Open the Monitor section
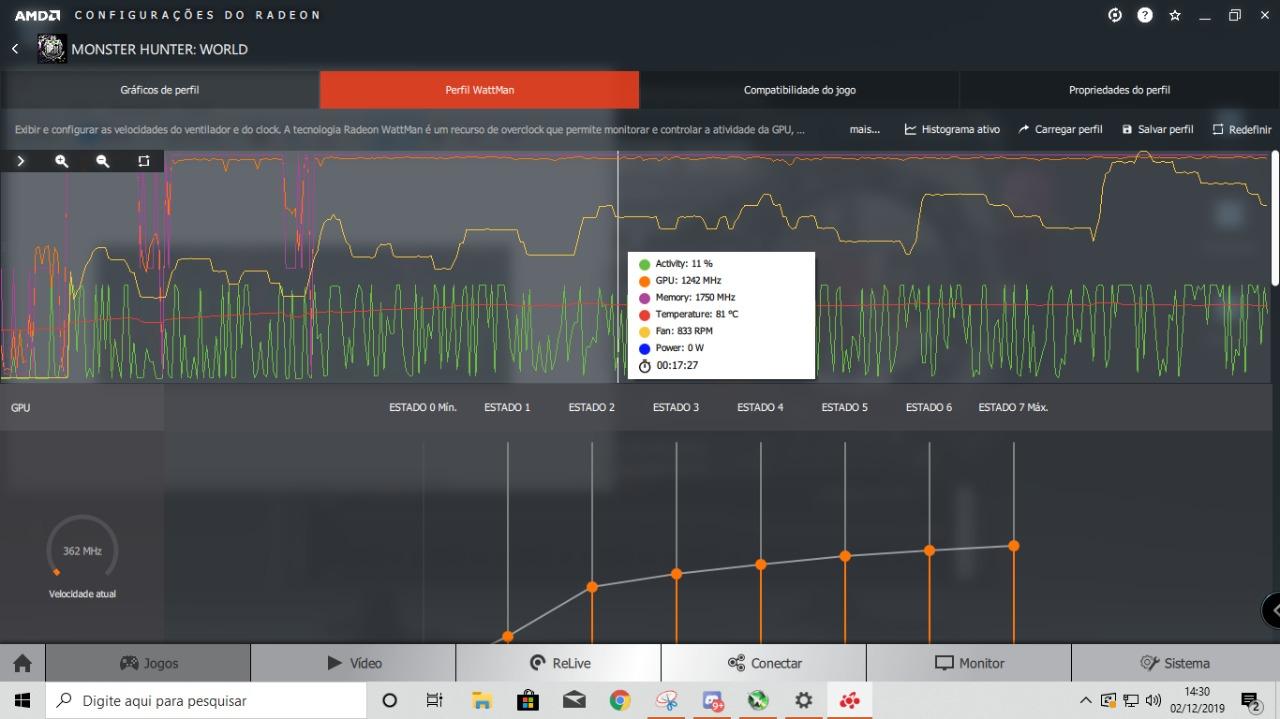 pos(968,663)
